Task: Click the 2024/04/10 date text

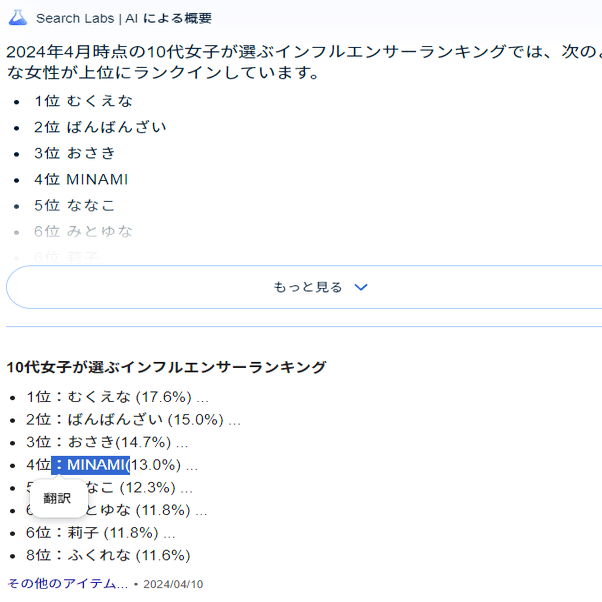Action: point(173,584)
